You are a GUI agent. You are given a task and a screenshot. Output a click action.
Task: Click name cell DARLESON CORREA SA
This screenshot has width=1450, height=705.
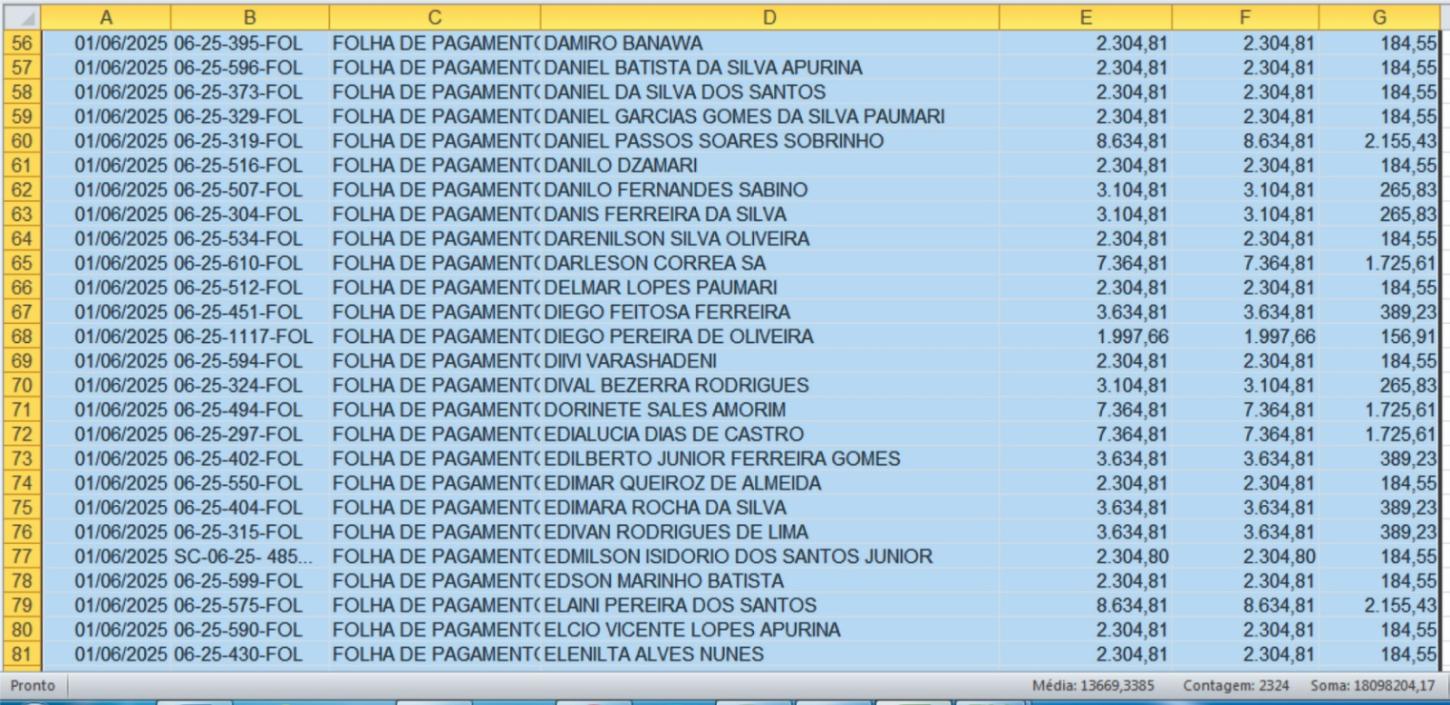point(655,263)
